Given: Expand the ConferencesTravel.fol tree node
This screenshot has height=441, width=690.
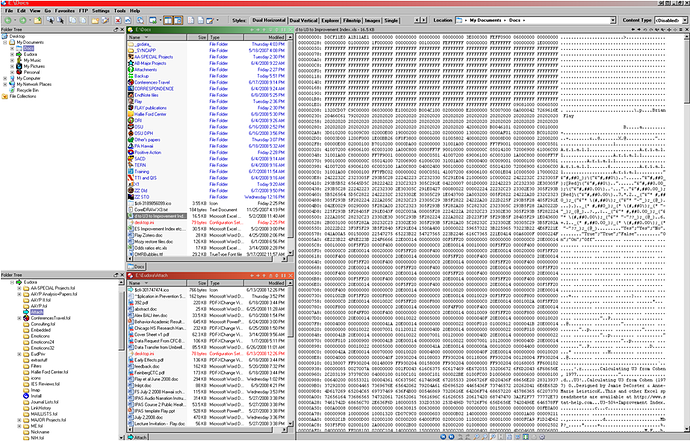Looking at the screenshot, I should (x=19, y=318).
